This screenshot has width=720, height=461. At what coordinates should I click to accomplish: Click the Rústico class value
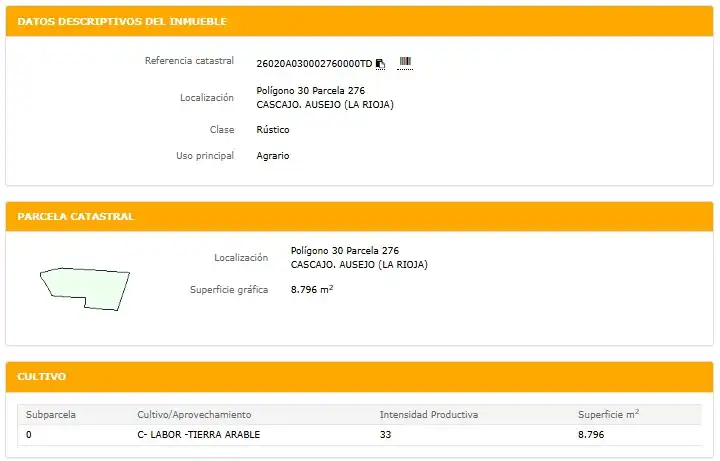click(273, 130)
